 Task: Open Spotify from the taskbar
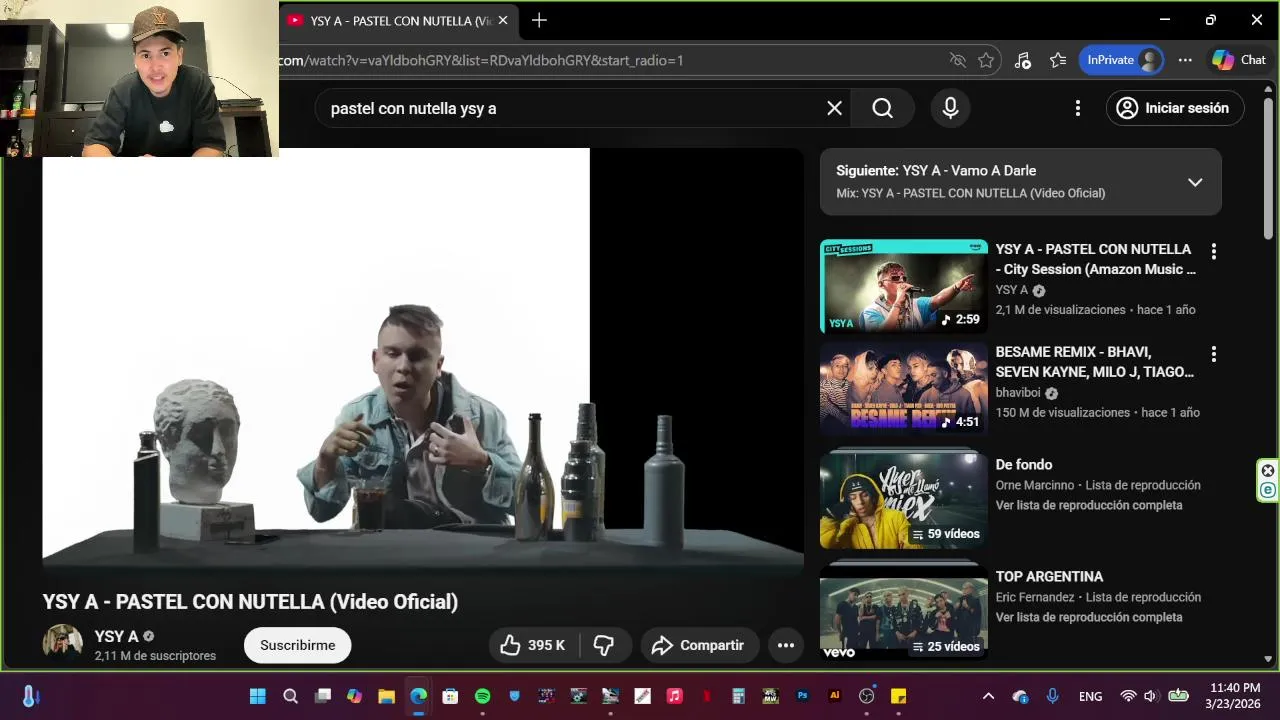482,696
